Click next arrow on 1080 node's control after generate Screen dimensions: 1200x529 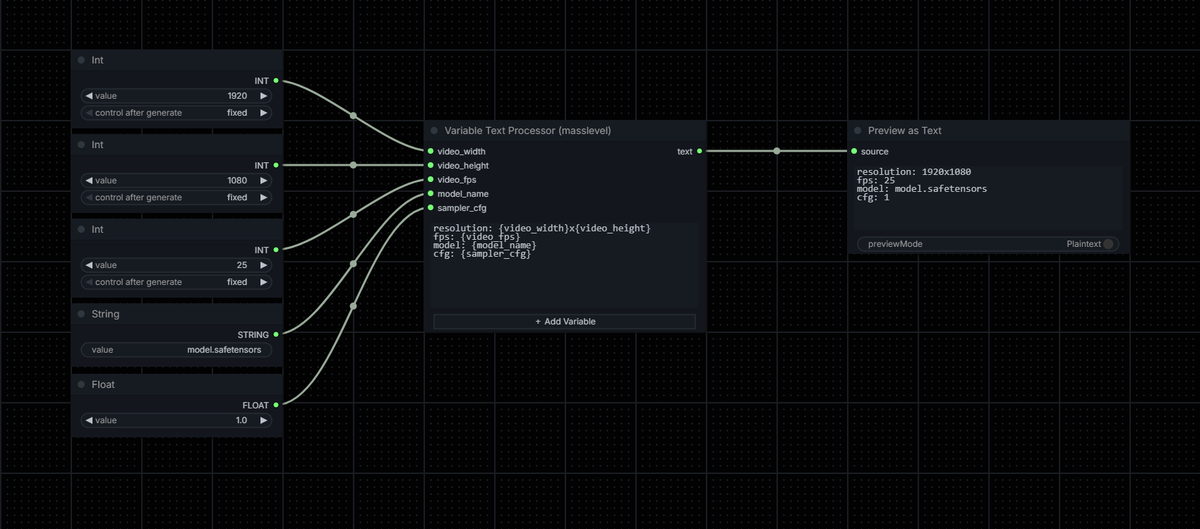pos(264,198)
